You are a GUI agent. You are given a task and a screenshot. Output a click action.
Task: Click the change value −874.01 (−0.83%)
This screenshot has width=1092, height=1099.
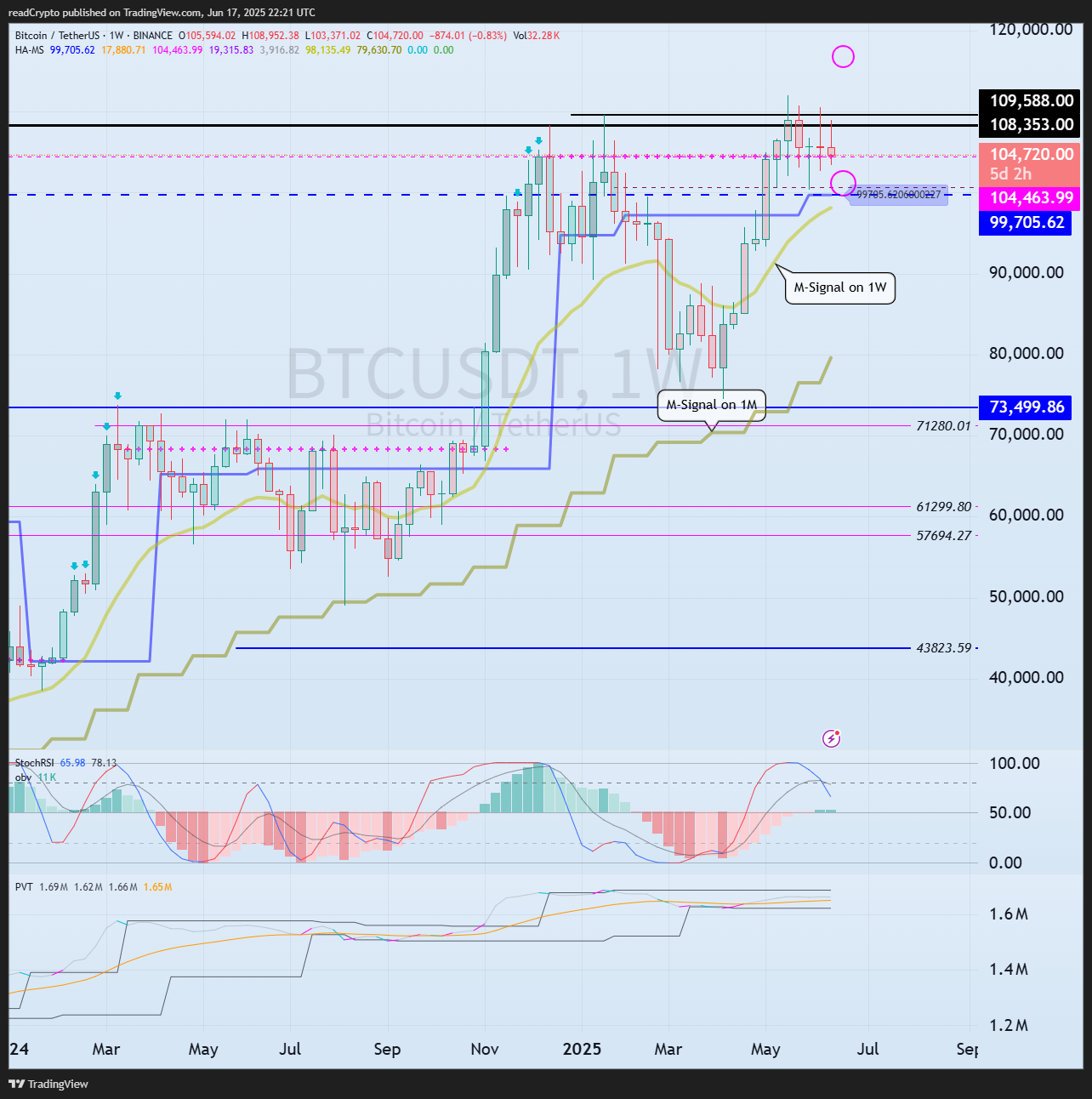click(x=469, y=36)
